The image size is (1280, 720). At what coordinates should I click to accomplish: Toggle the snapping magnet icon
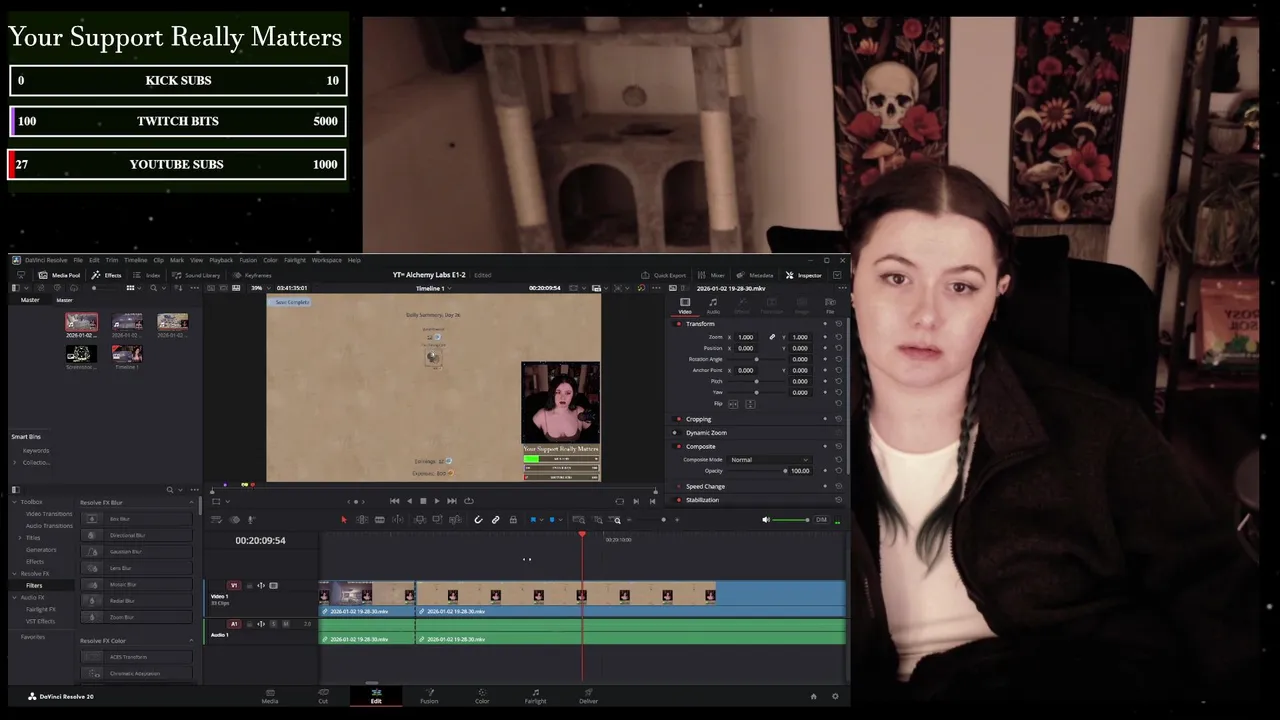pos(478,520)
